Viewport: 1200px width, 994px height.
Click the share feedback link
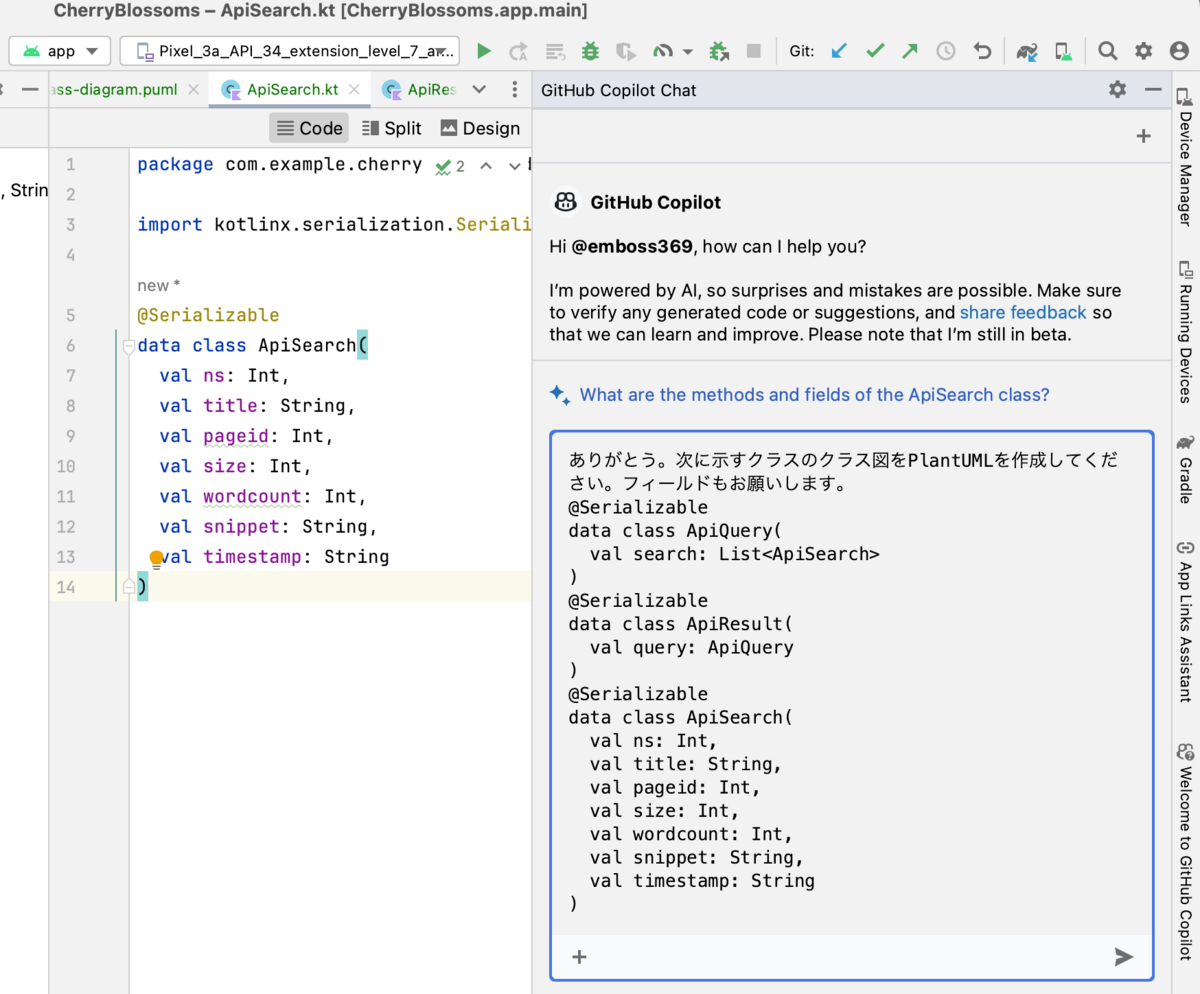1023,313
